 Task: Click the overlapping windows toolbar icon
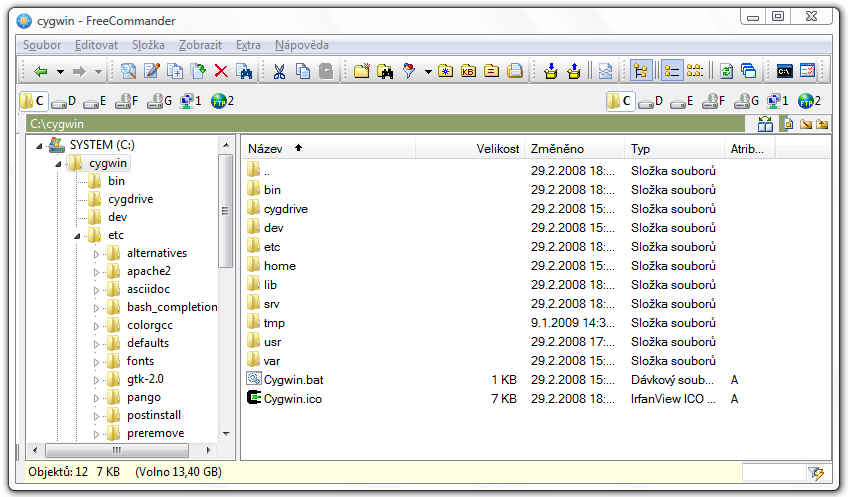[749, 71]
